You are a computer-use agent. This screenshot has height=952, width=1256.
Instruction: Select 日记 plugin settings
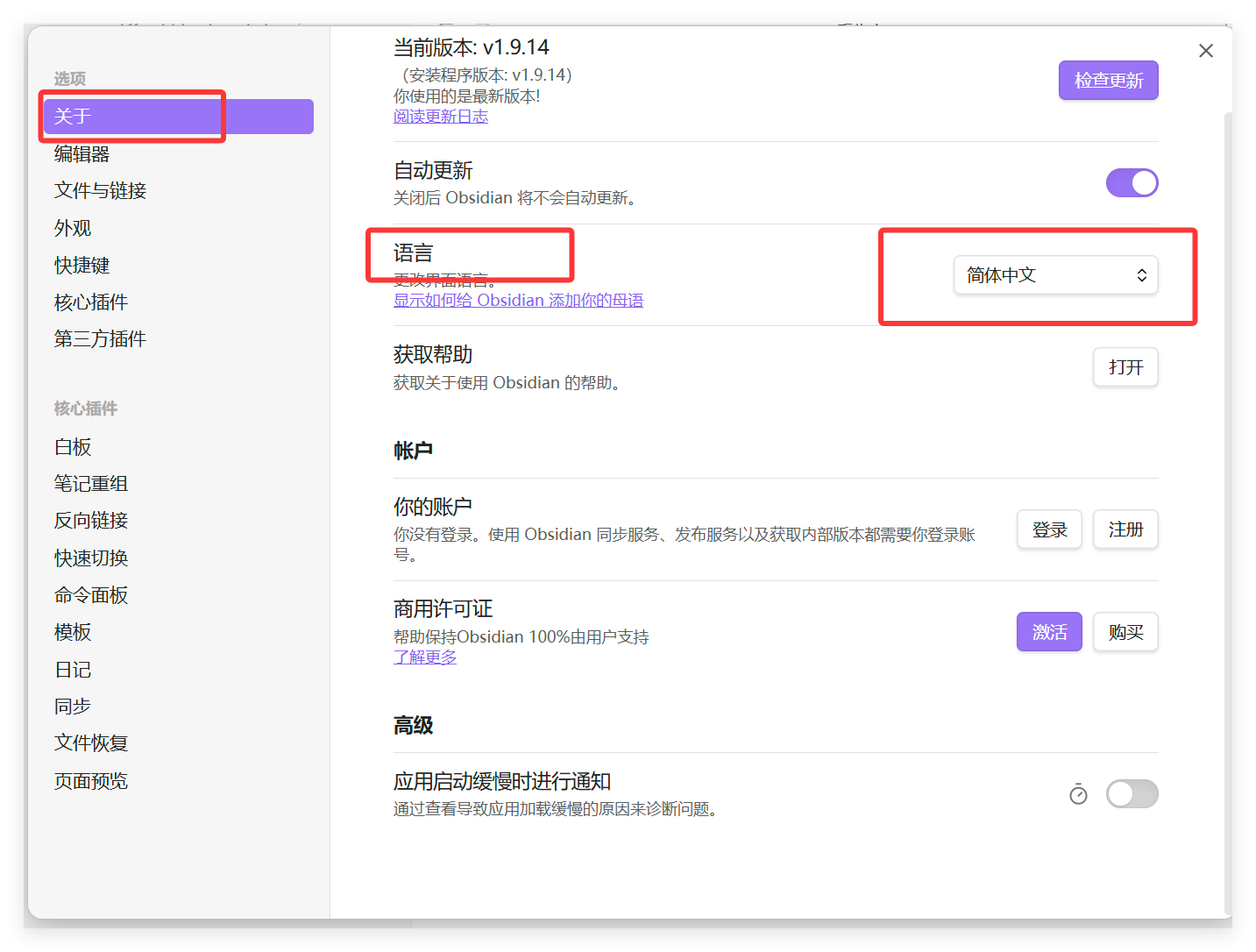[x=178, y=670]
